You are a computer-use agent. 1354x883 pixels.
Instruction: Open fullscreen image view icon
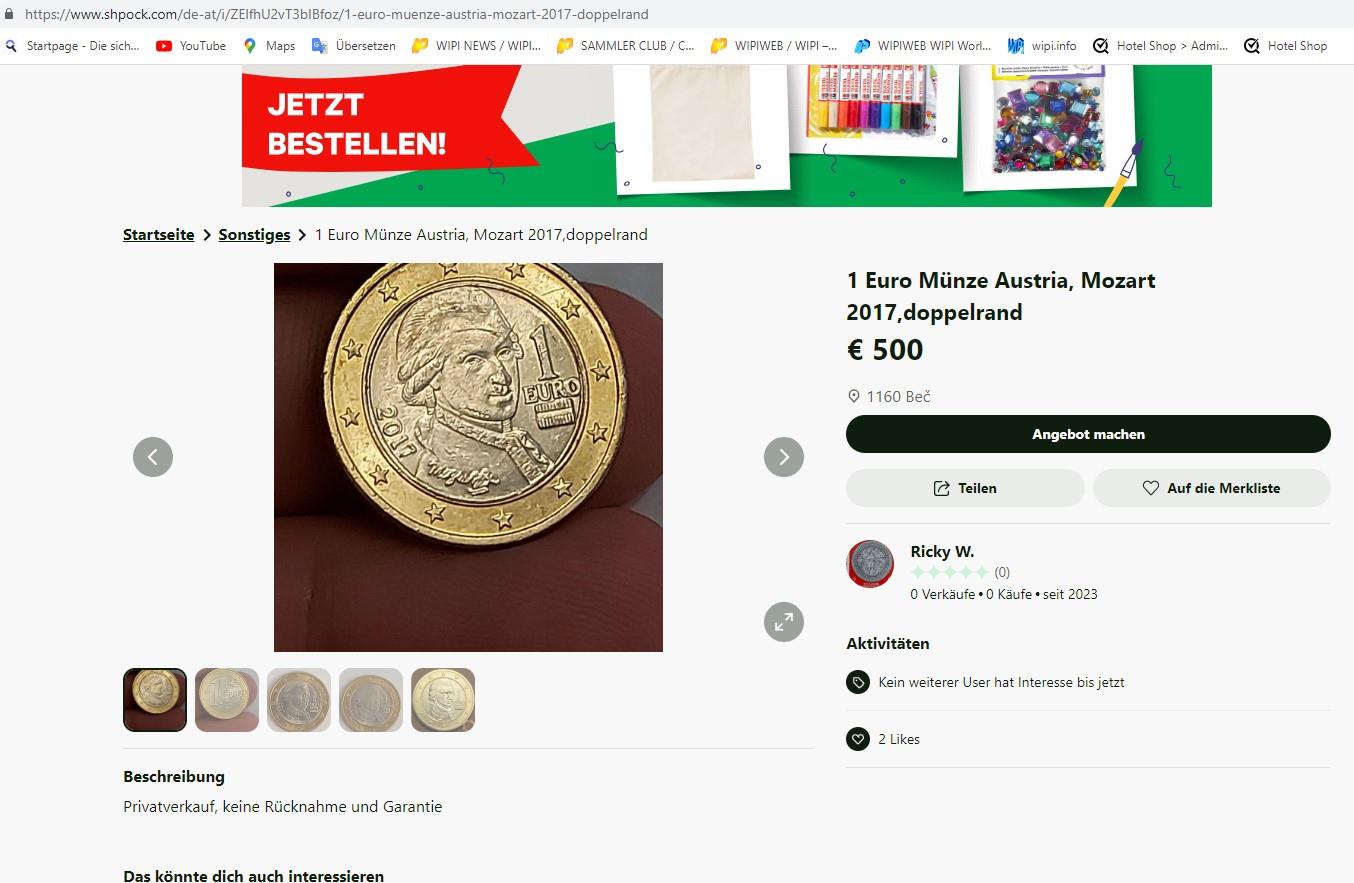point(784,621)
